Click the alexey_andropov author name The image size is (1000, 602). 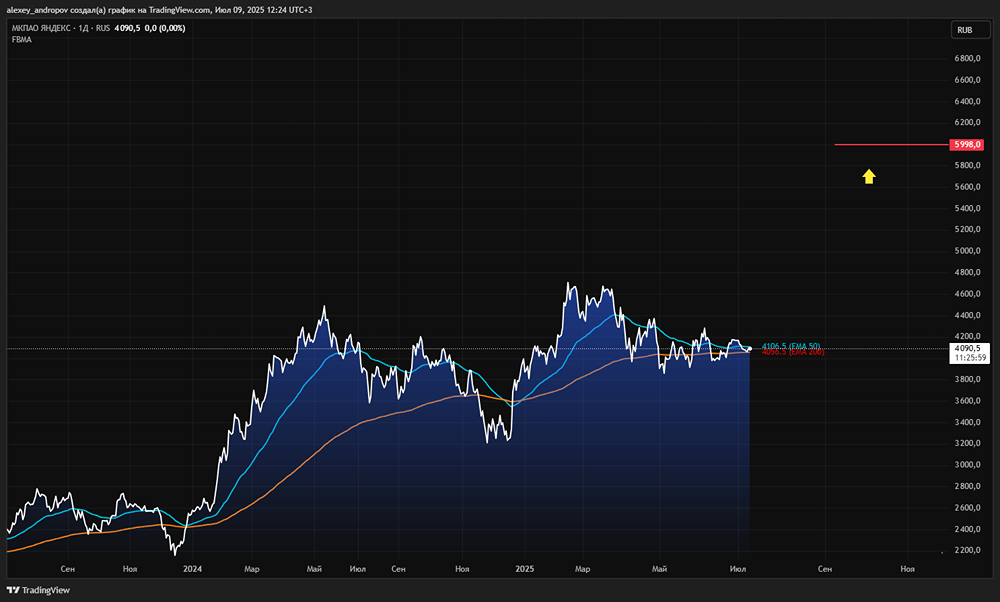(36, 10)
